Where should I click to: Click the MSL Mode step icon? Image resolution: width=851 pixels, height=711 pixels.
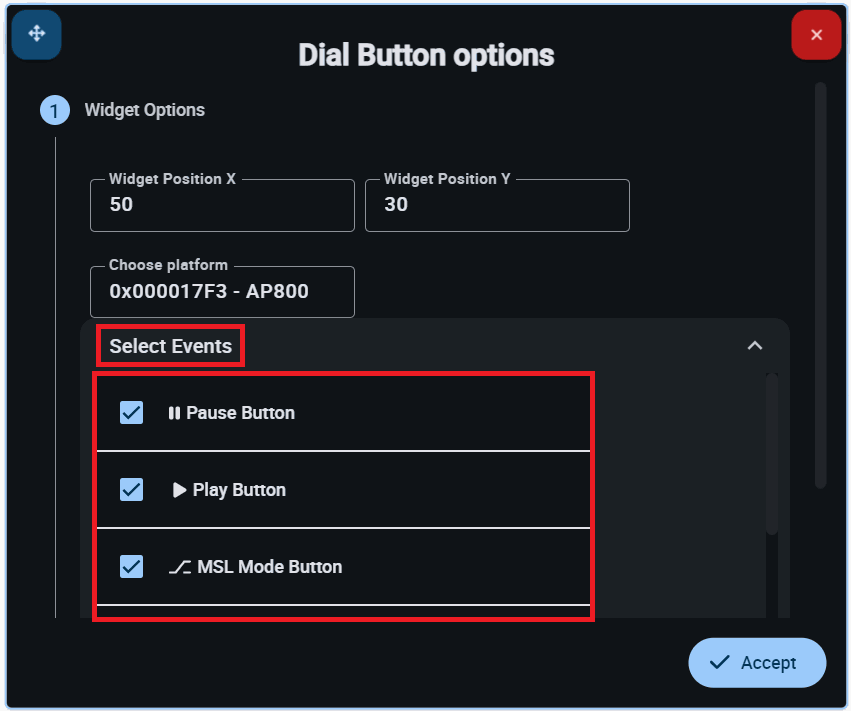pyautogui.click(x=179, y=567)
